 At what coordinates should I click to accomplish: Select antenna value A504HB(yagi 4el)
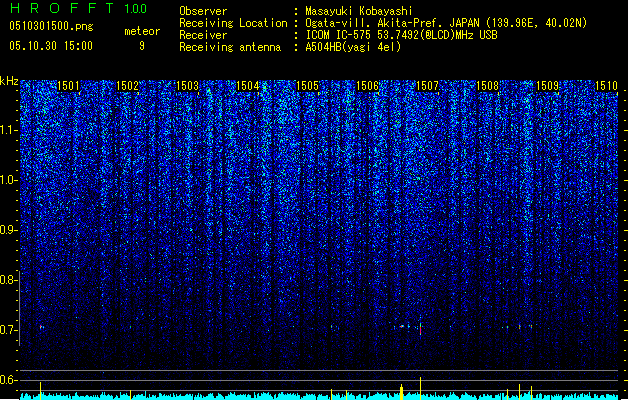[353, 47]
